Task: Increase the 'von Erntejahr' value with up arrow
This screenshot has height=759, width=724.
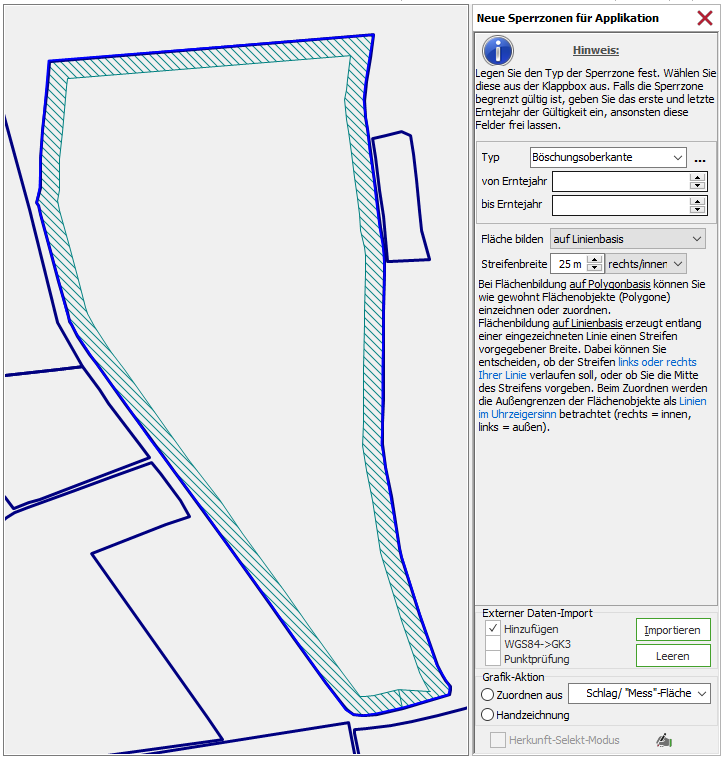Action: click(698, 177)
